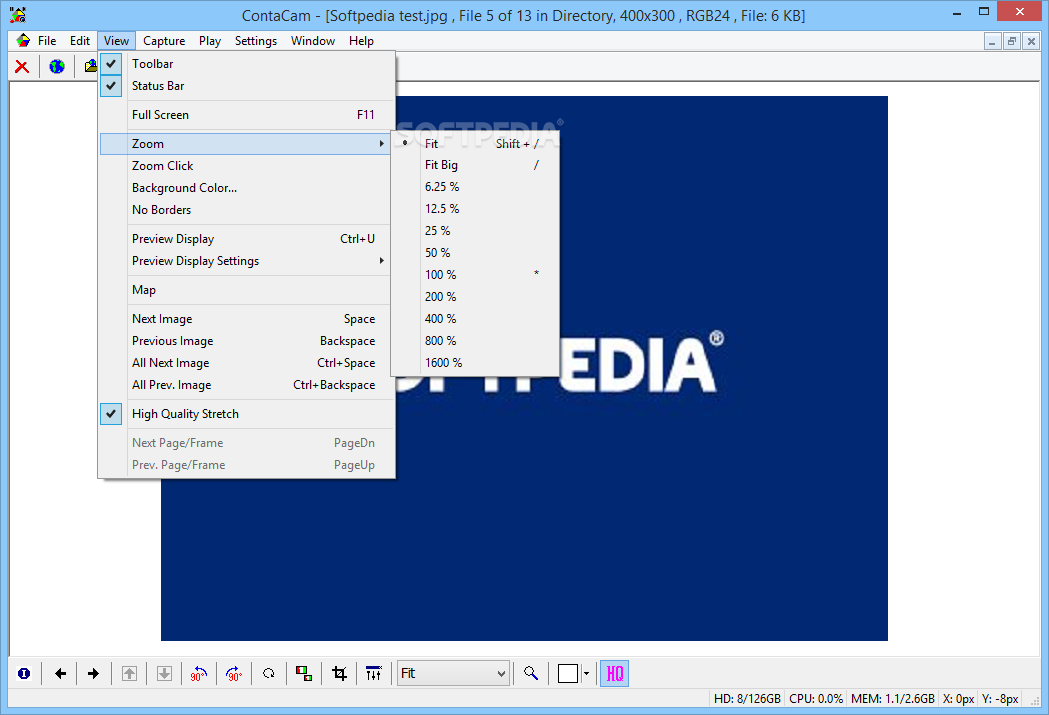The width and height of the screenshot is (1049, 715).
Task: Click the globe icon in top toolbar
Action: [57, 66]
